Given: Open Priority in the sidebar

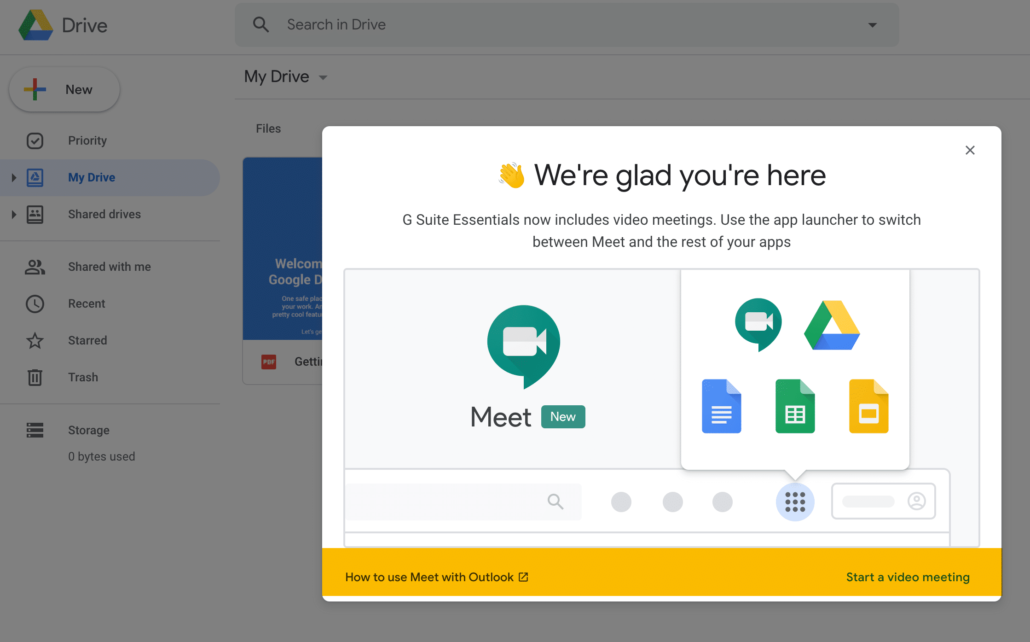Looking at the screenshot, I should [87, 141].
